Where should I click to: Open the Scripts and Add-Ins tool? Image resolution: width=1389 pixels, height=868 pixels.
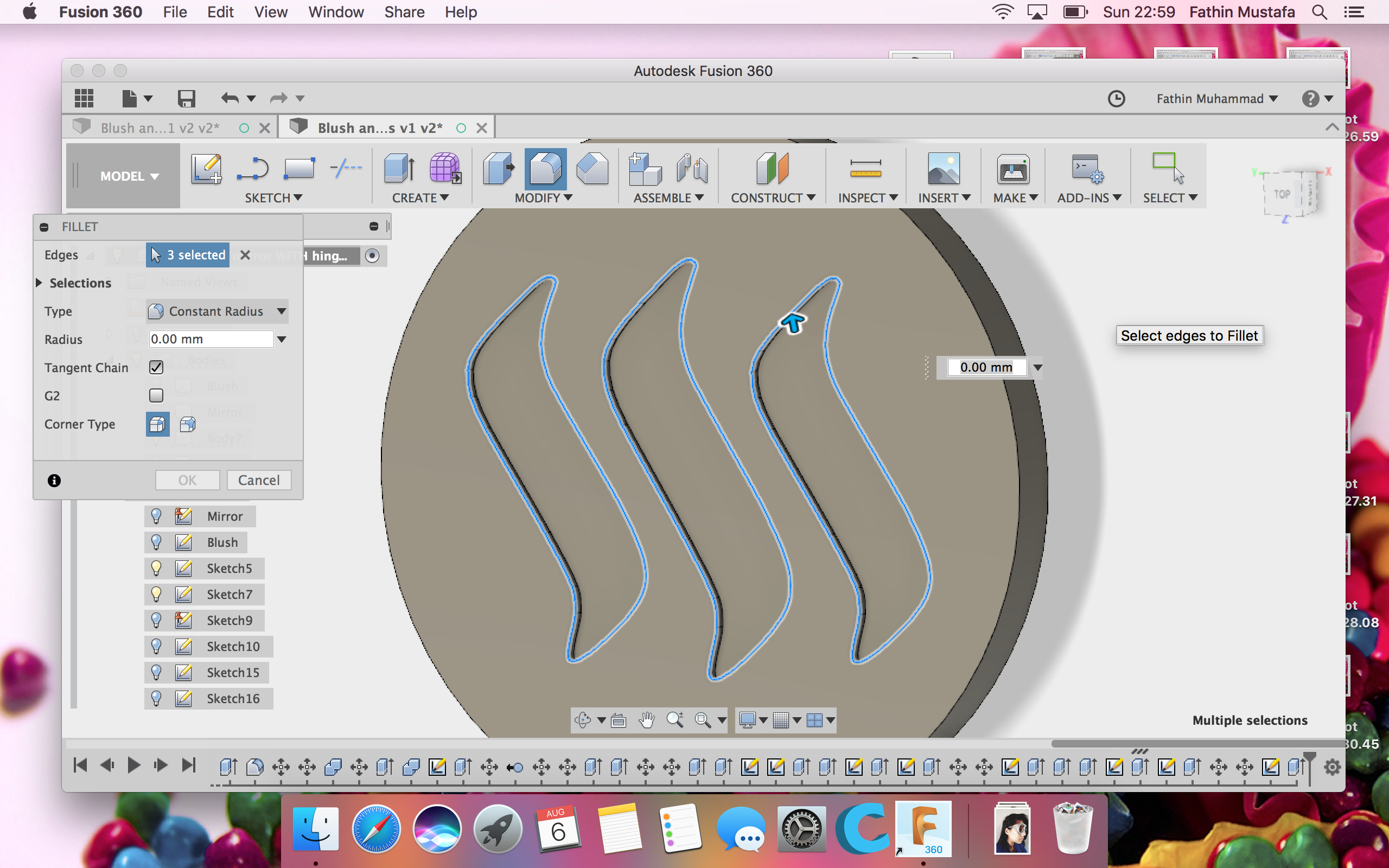(x=1088, y=168)
